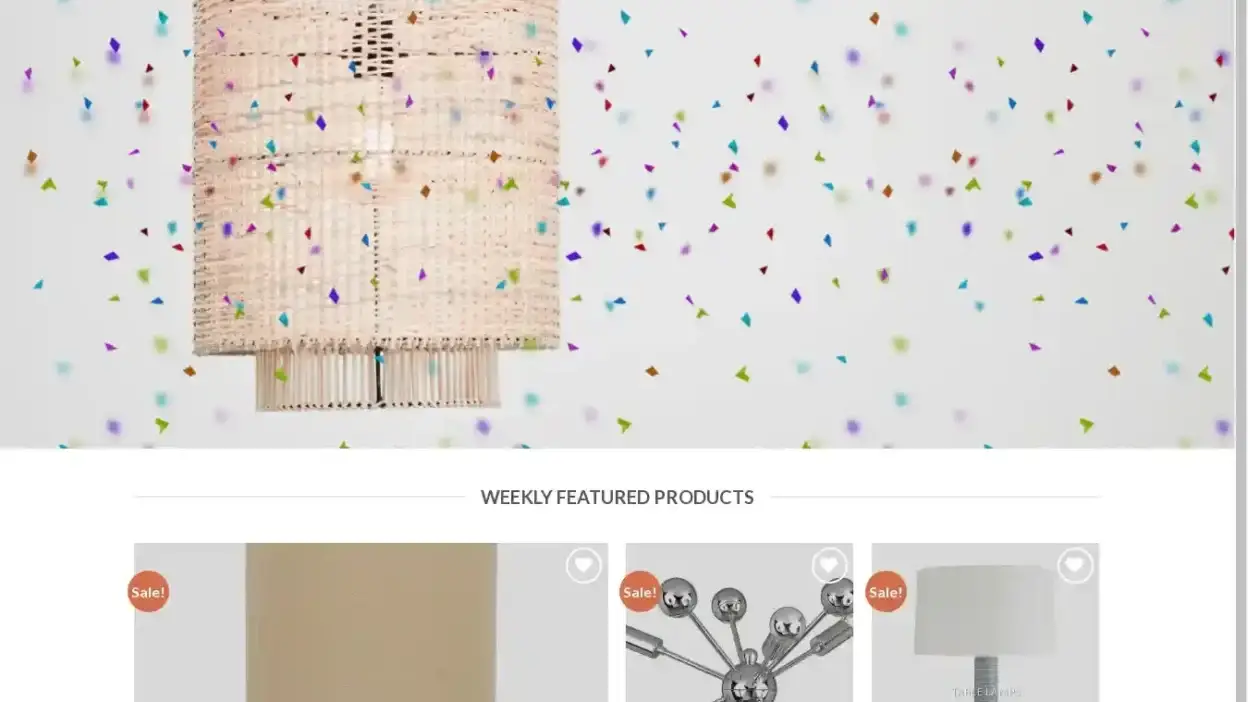Image resolution: width=1248 pixels, height=702 pixels.
Task: Click the dark woven top of rattan pendant
Action: [375, 40]
